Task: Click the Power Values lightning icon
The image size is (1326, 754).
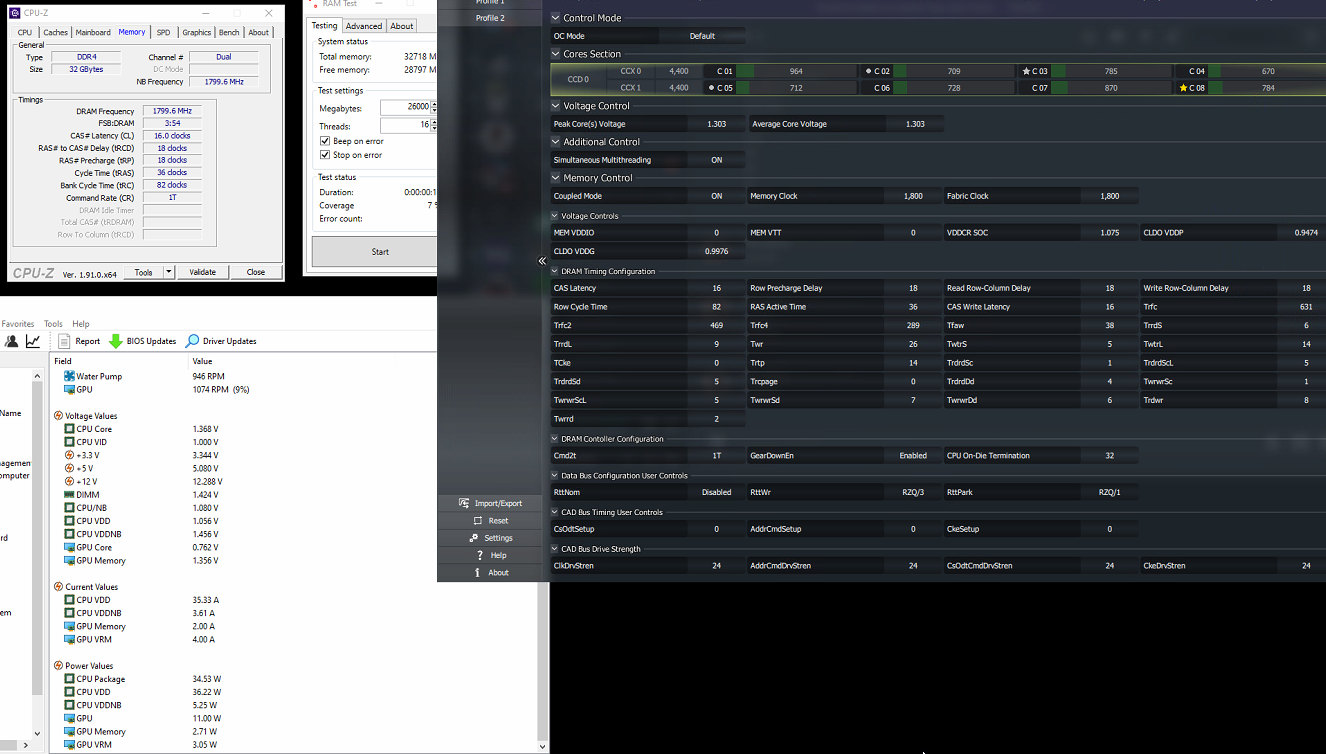Action: (58, 666)
